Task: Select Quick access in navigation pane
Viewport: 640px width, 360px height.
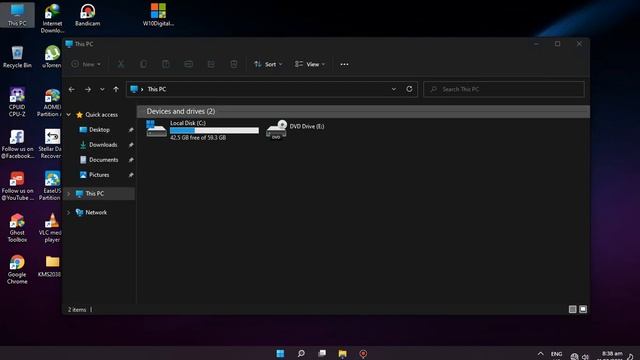Action: (x=97, y=115)
